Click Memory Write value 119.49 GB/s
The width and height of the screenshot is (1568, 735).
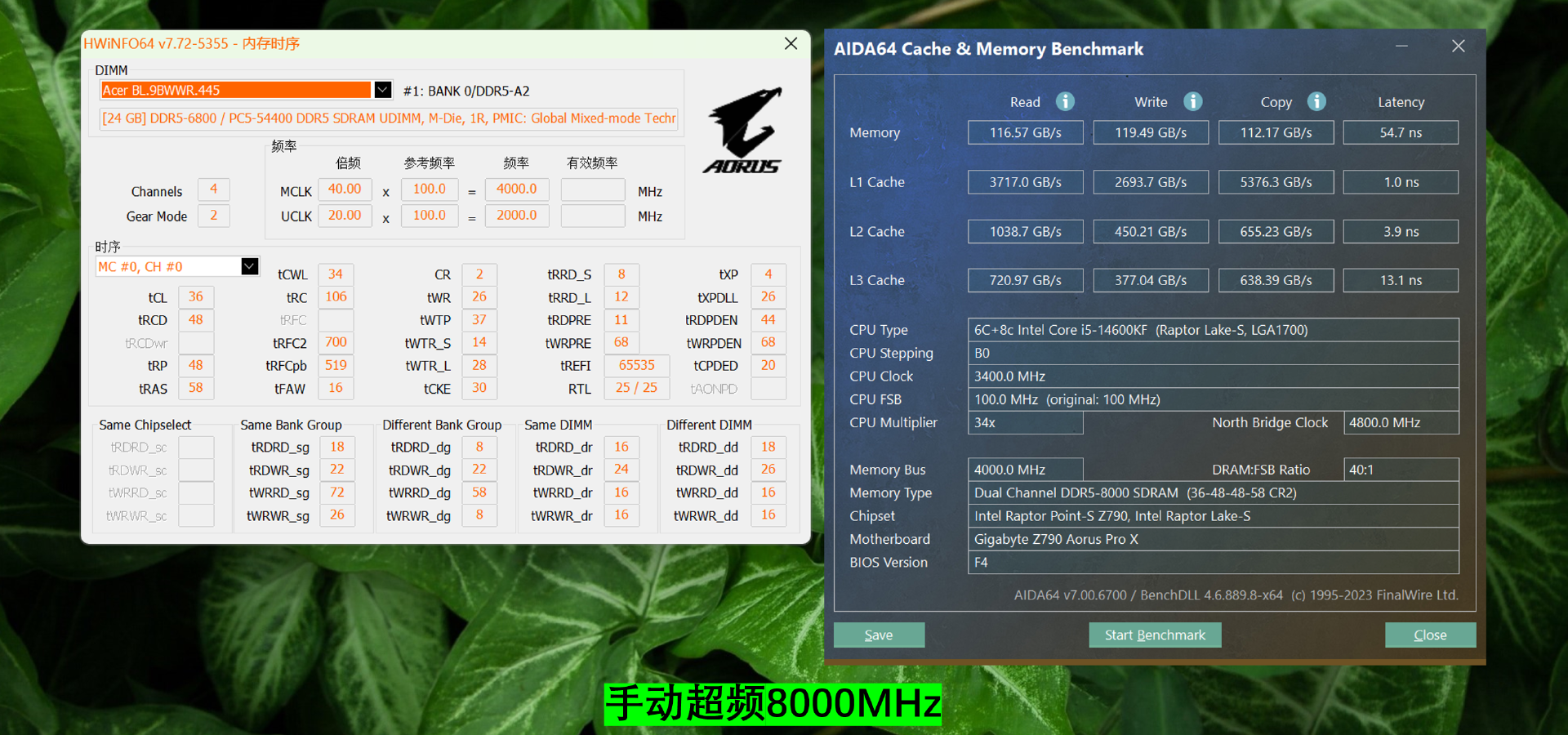tap(1151, 132)
